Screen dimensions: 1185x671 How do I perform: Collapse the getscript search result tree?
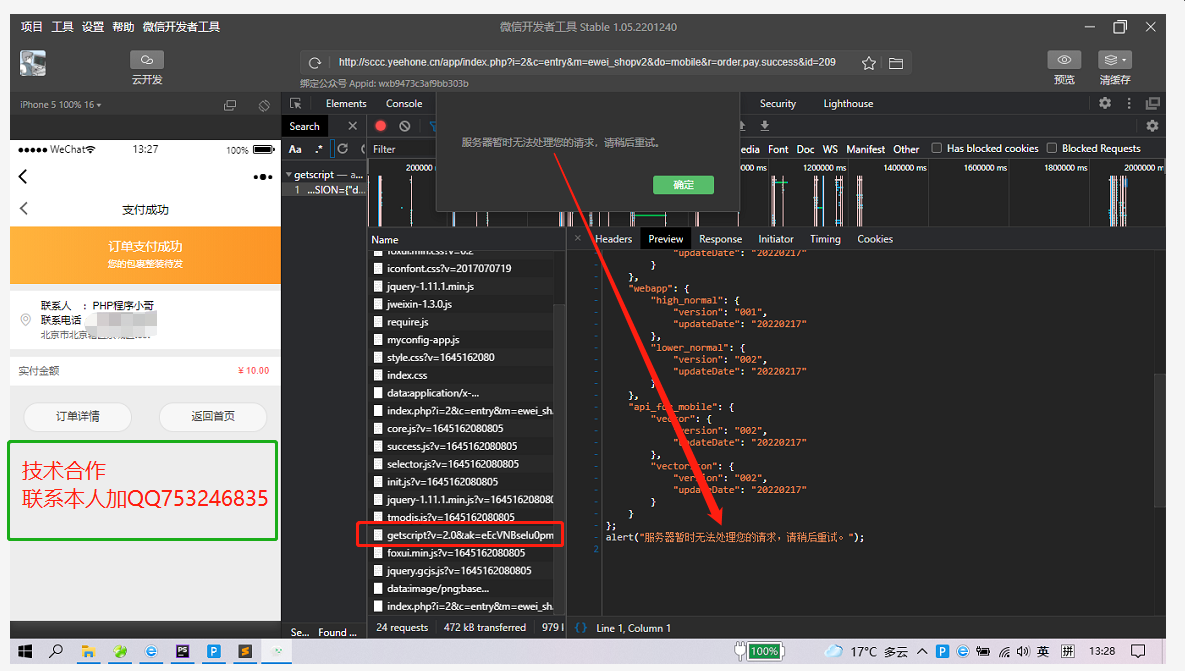coord(289,175)
